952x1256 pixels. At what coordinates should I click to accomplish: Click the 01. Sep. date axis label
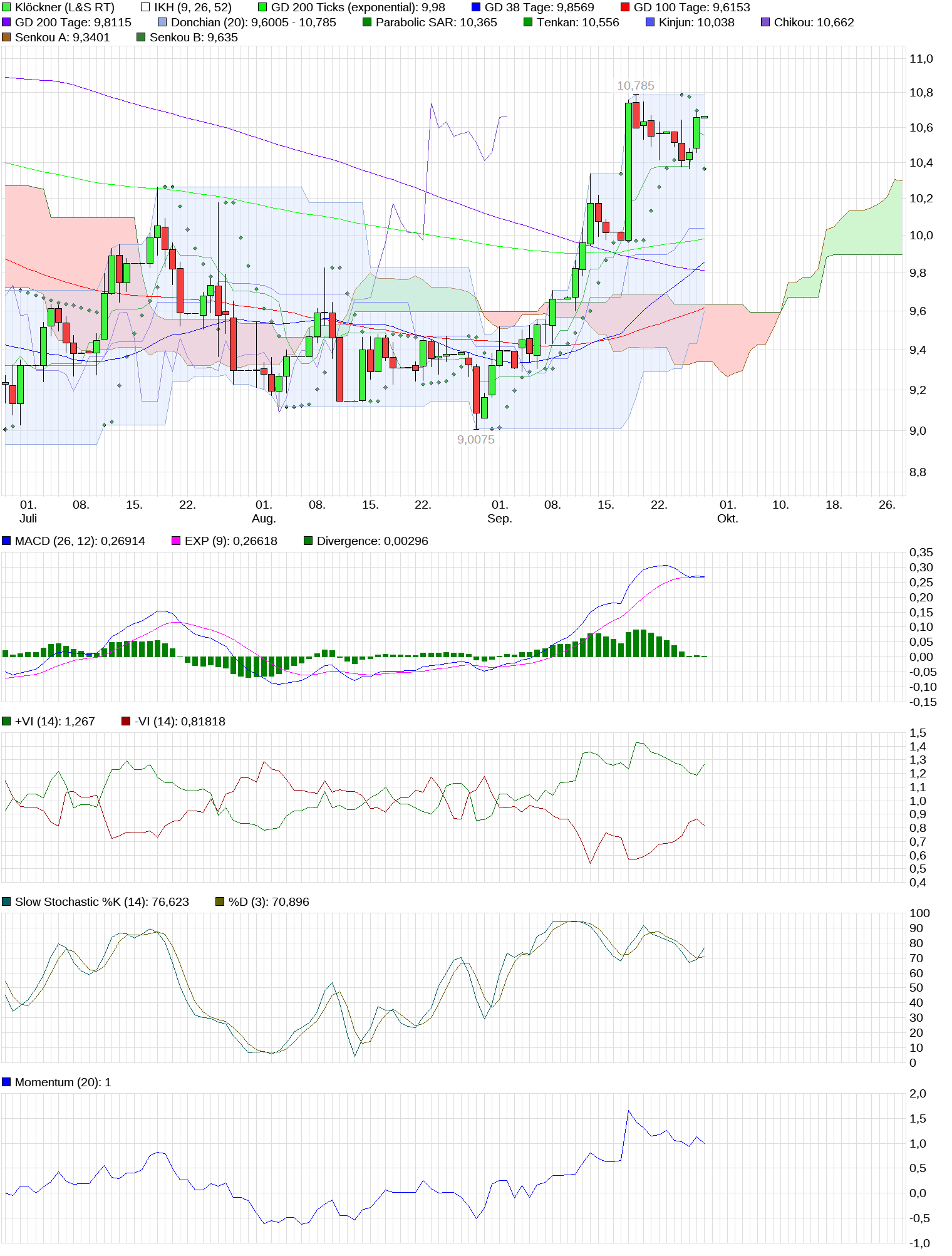(500, 512)
